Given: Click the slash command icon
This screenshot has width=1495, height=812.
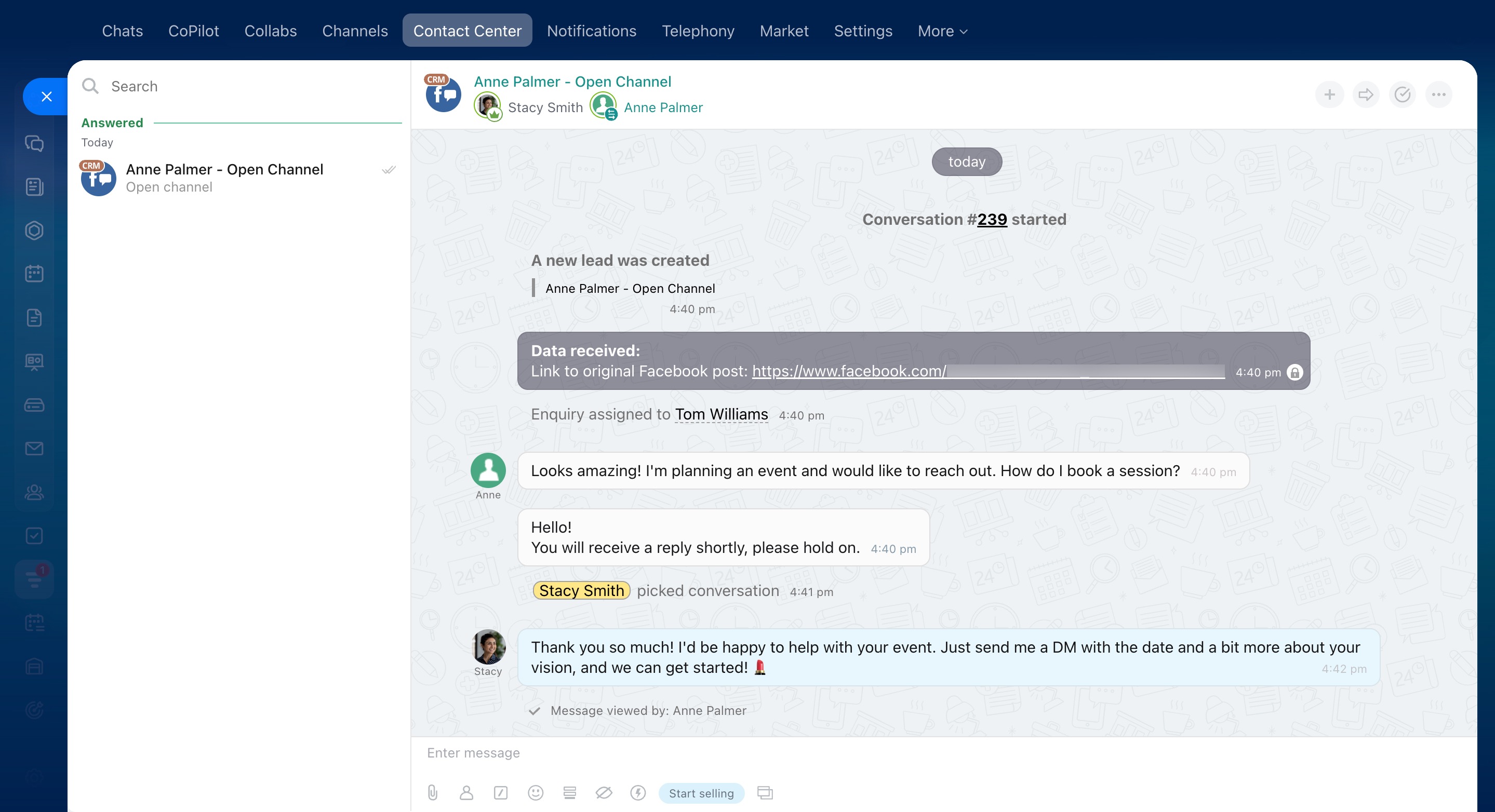Looking at the screenshot, I should point(500,793).
